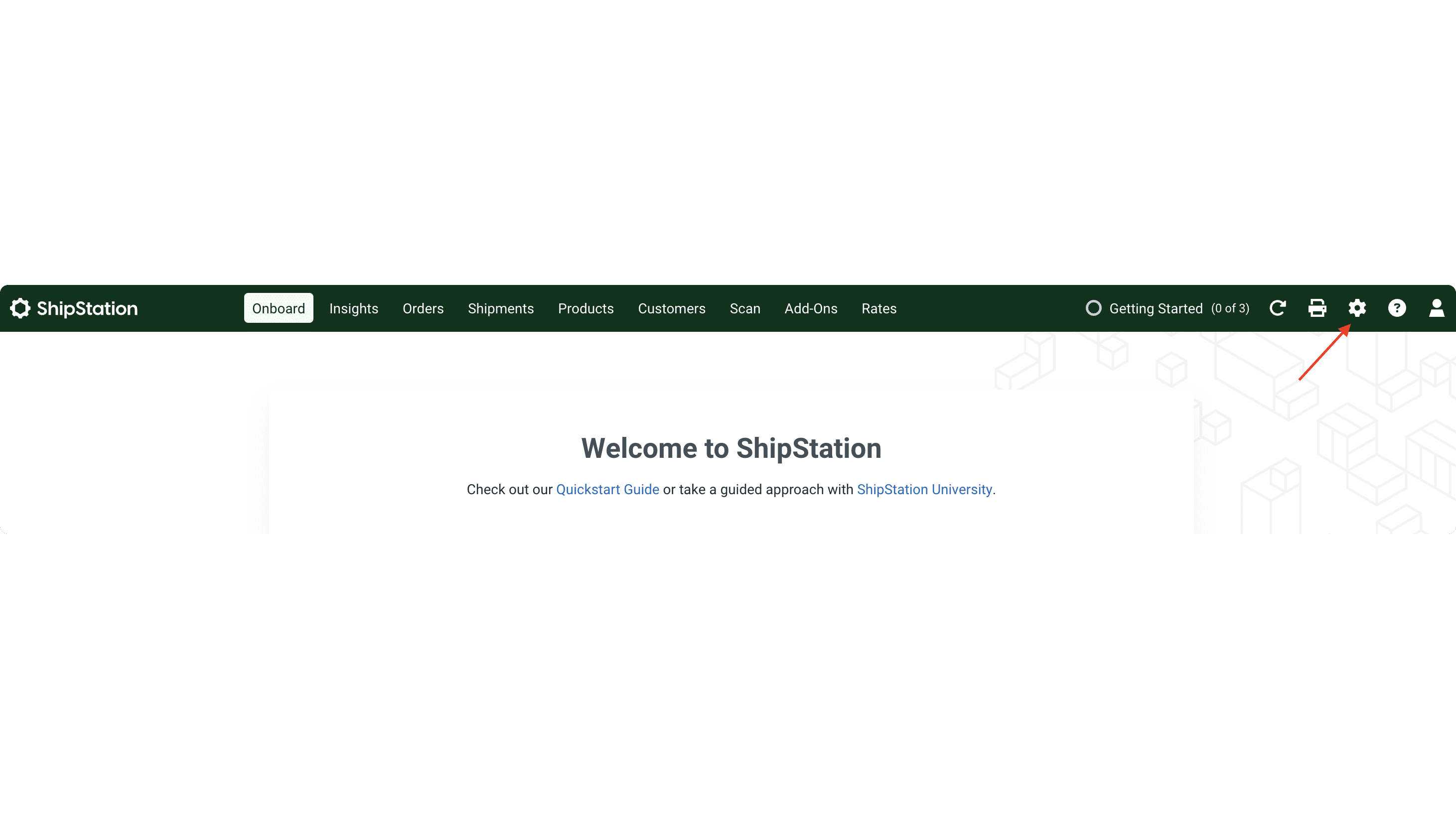
Task: Click the ShipStation wordmark text
Action: coord(87,308)
